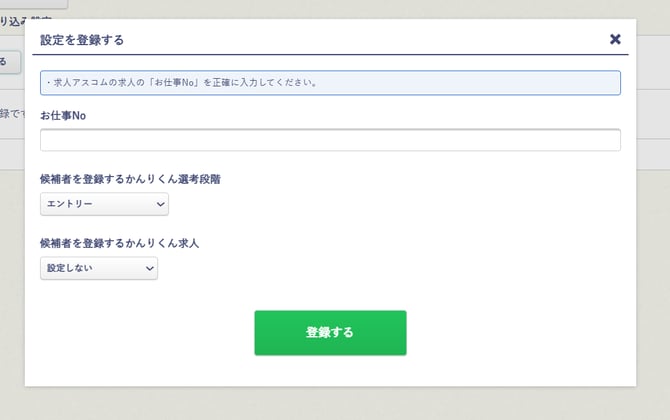Click the blue info banner about お仕事No
The height and width of the screenshot is (420, 670).
[330, 82]
